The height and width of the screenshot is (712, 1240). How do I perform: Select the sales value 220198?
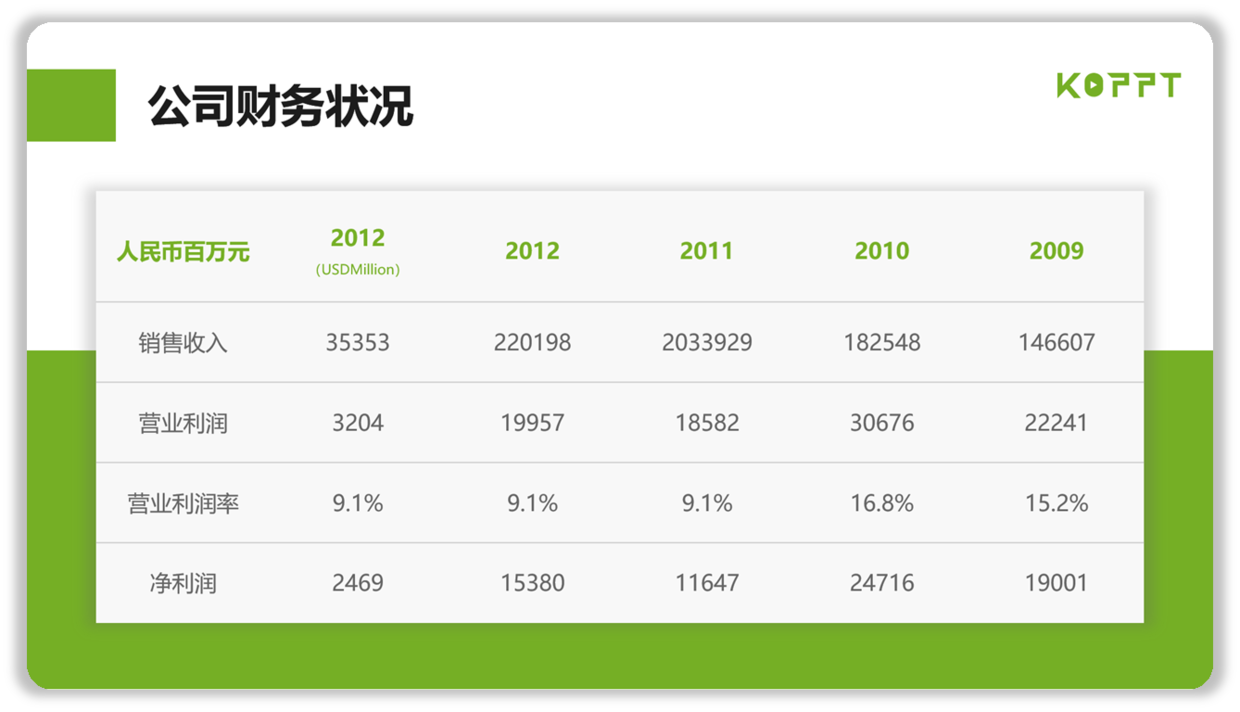click(x=532, y=342)
